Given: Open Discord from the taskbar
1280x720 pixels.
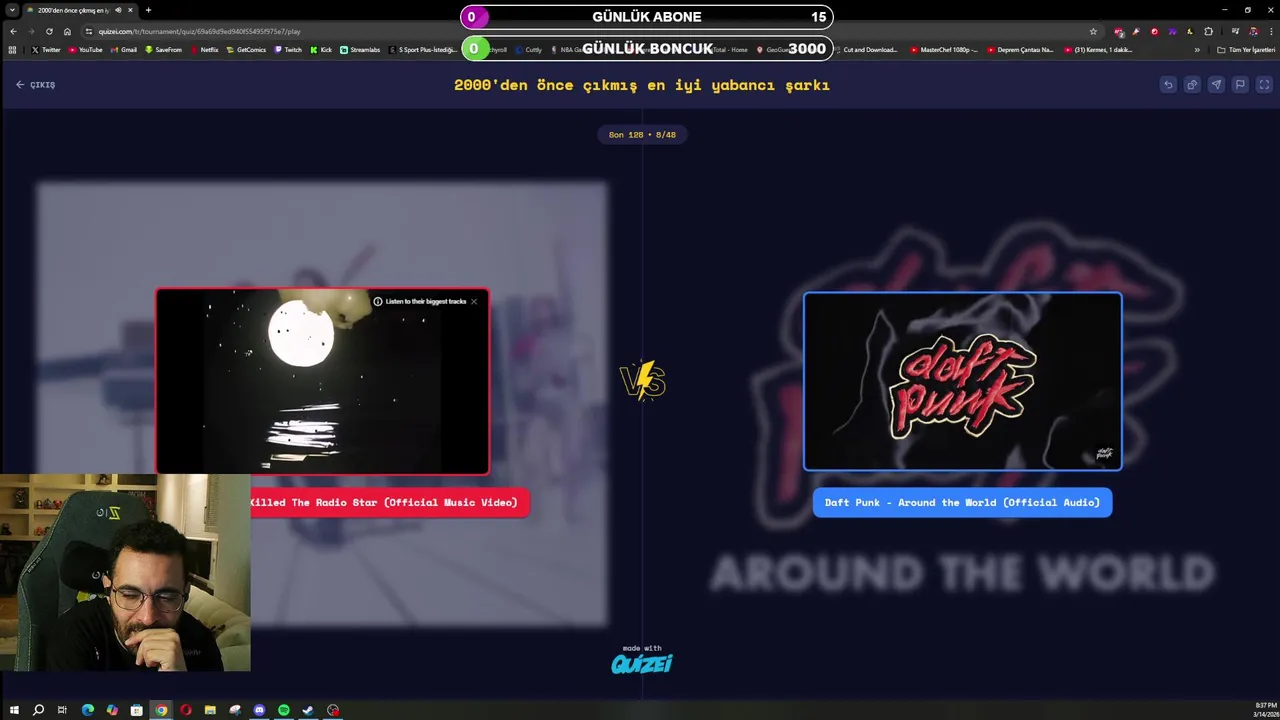Looking at the screenshot, I should tap(259, 710).
